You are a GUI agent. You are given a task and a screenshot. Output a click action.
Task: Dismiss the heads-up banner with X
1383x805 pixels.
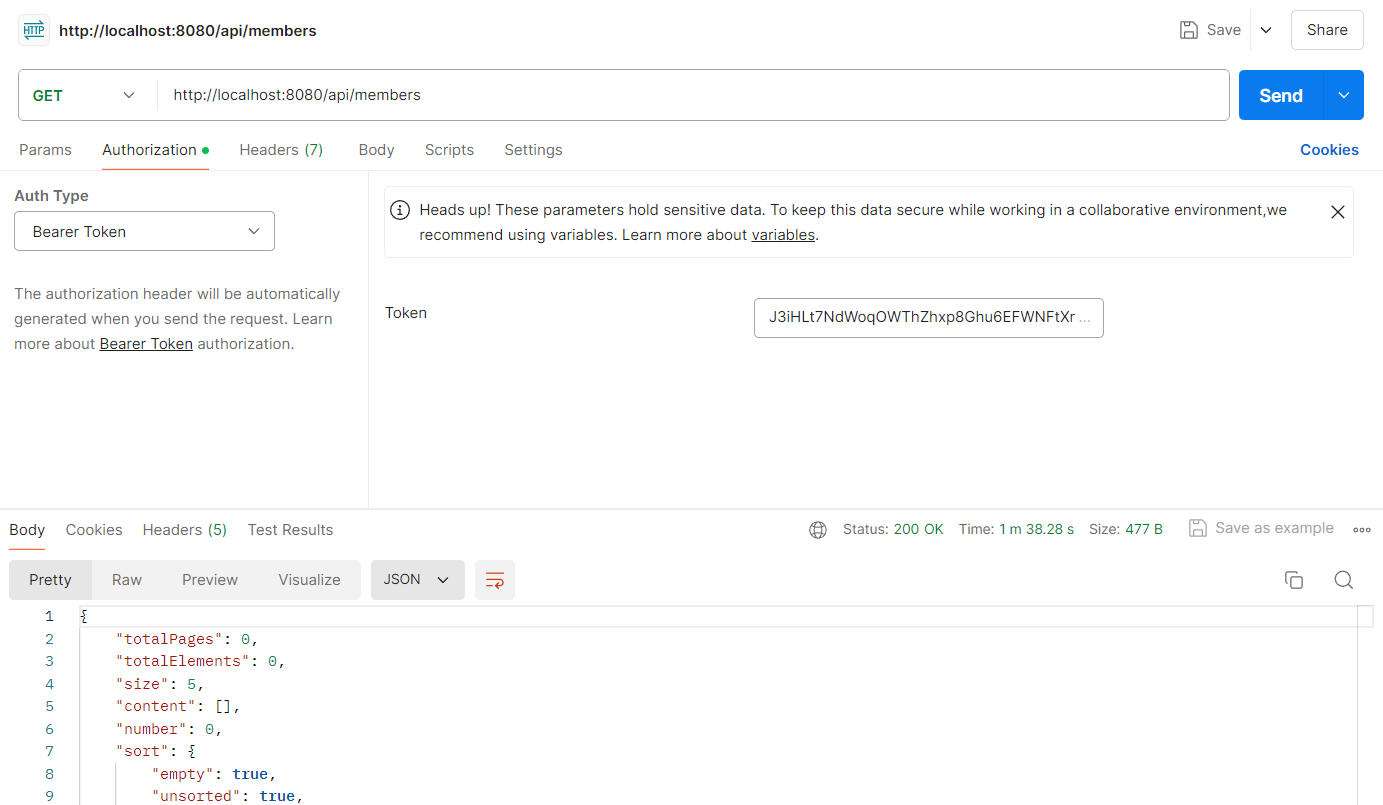pos(1337,212)
